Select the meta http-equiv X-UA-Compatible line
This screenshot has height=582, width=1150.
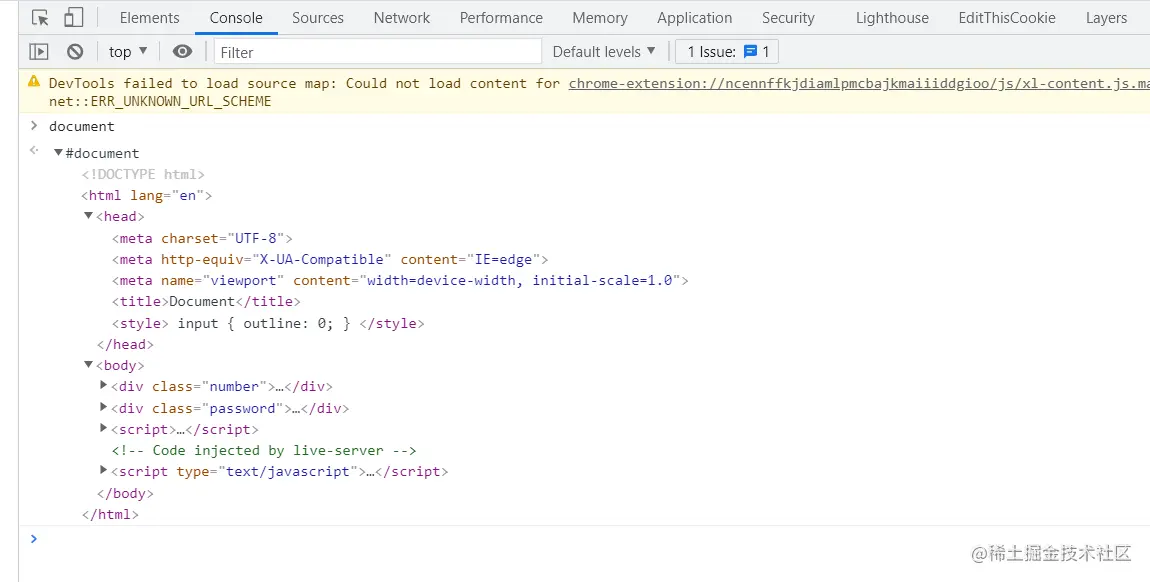click(x=330, y=259)
